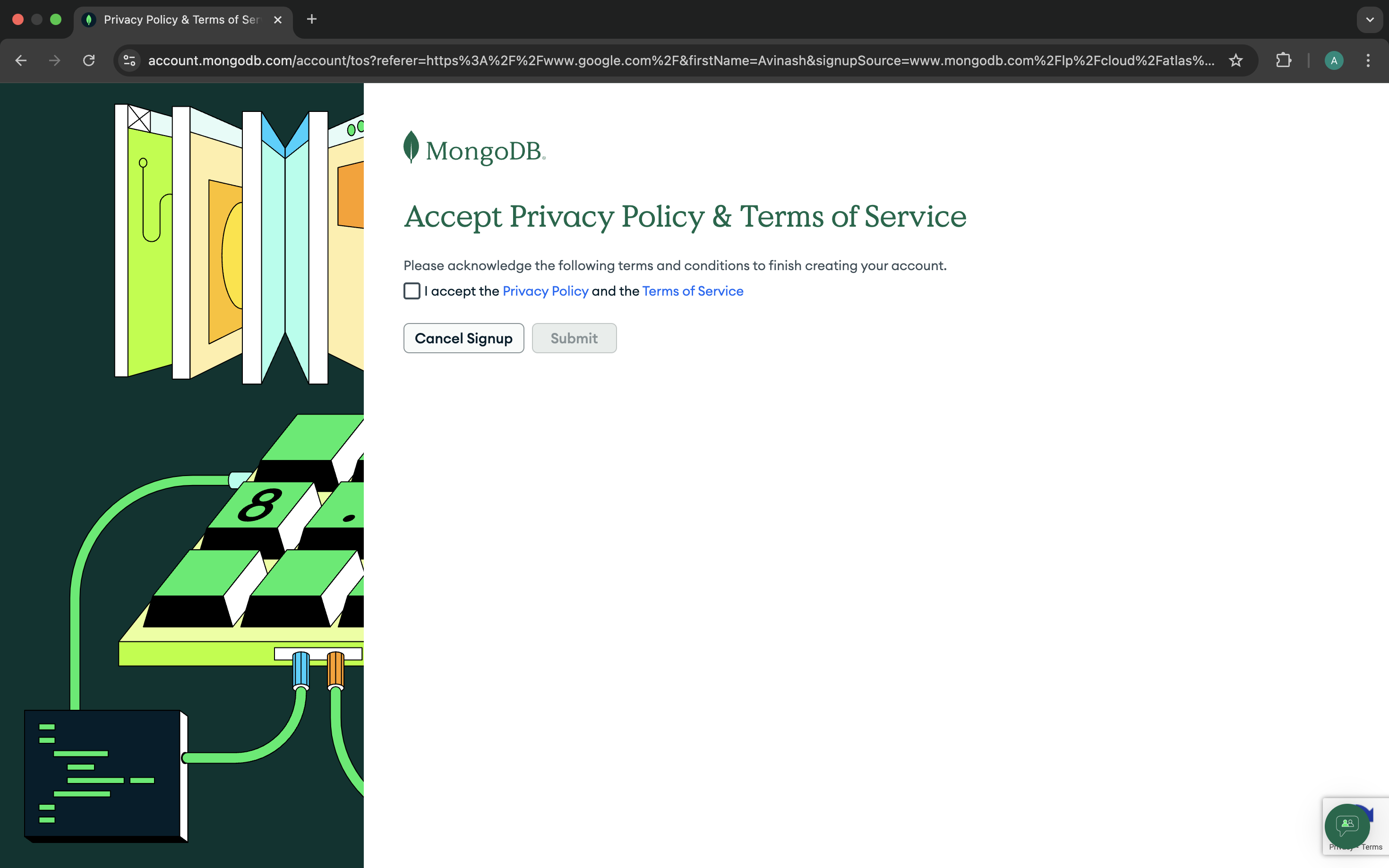Close the Privacy Policy tab

278,19
